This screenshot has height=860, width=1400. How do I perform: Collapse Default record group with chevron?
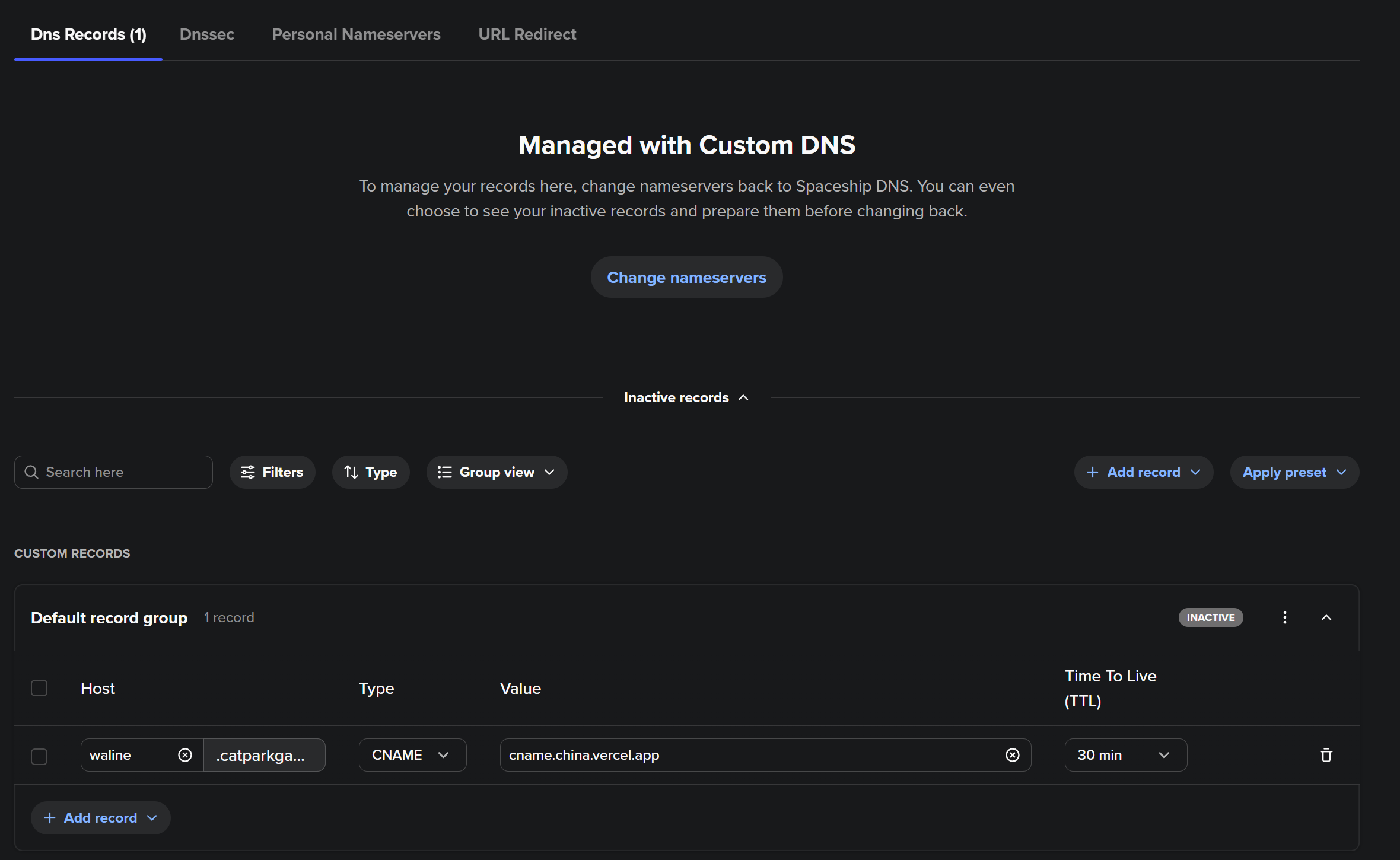(x=1326, y=617)
